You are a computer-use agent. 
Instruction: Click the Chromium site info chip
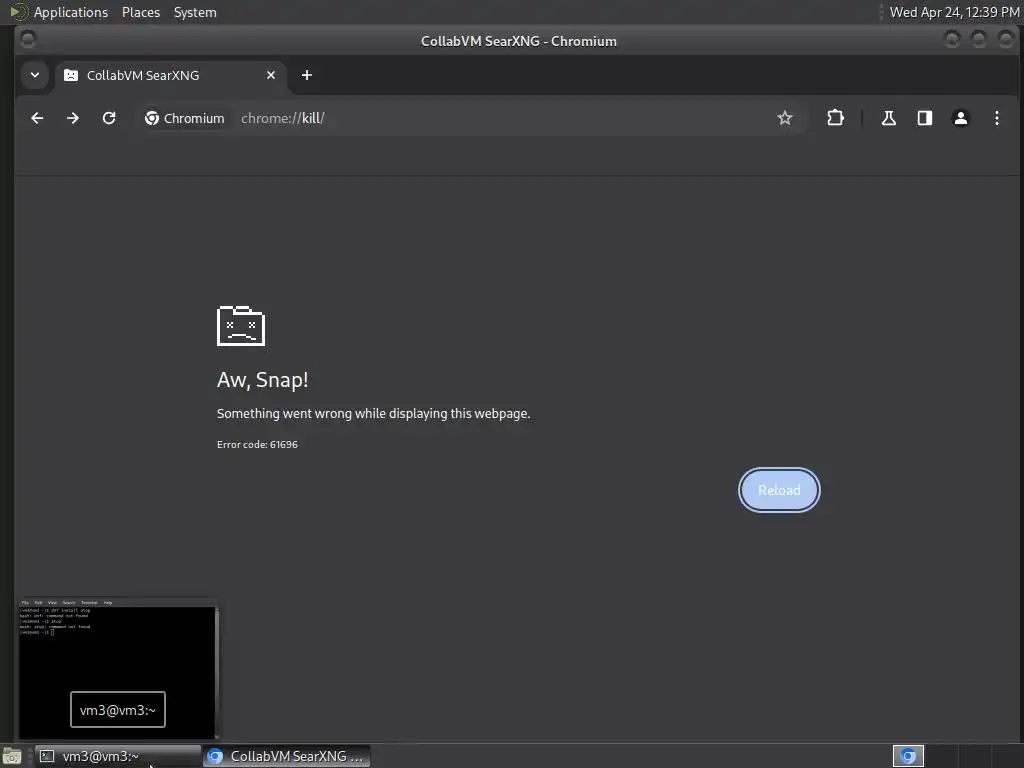[185, 118]
